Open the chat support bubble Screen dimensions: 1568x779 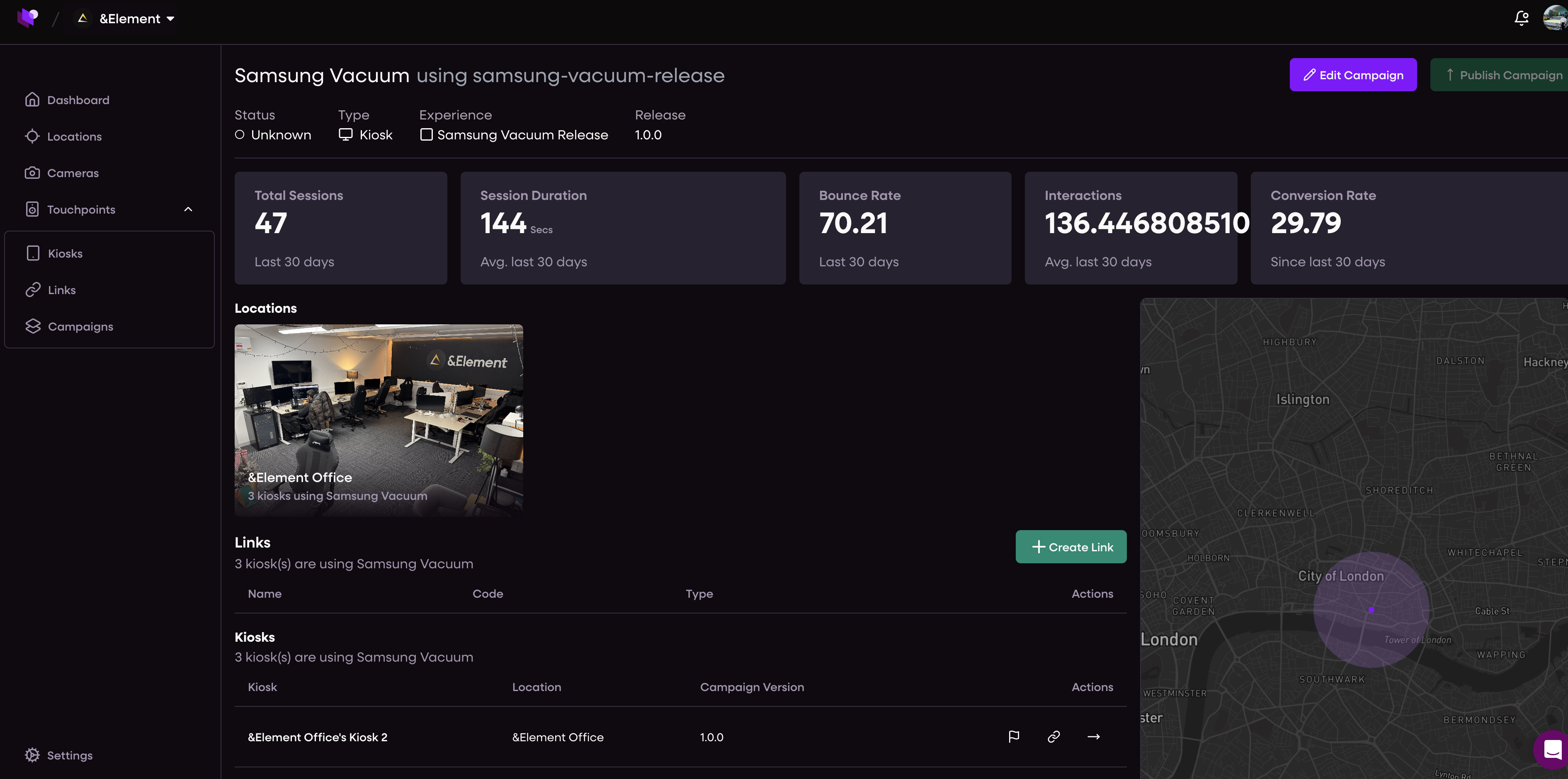tap(1552, 749)
